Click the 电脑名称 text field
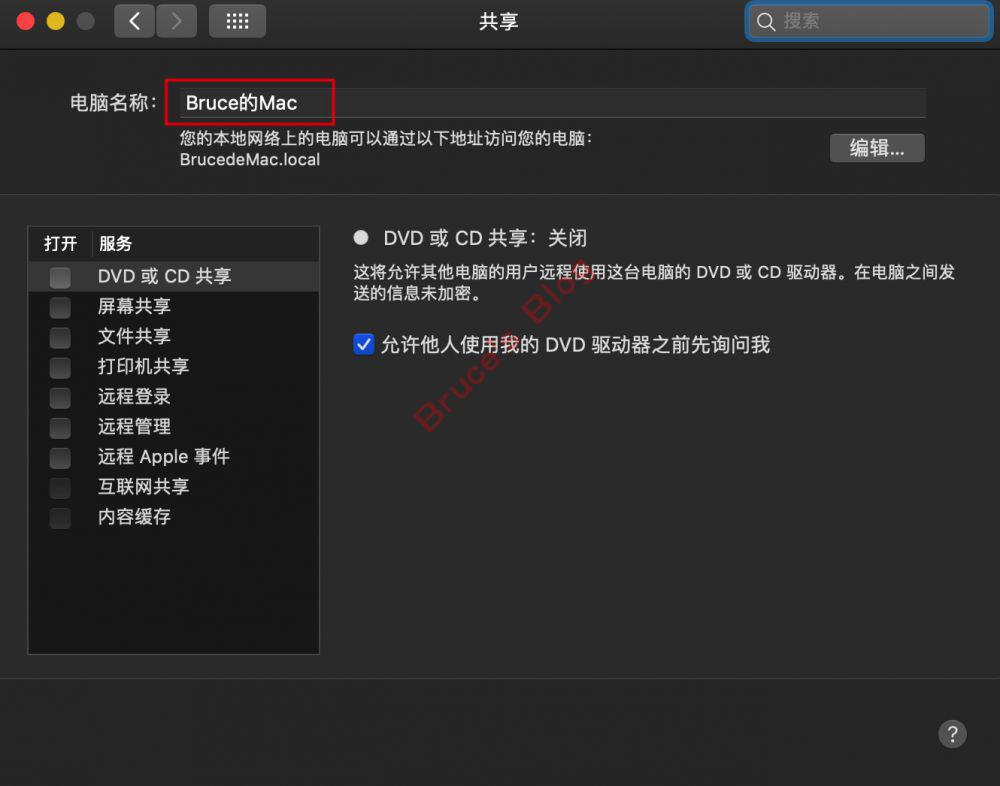The width and height of the screenshot is (1000, 786). 550,103
